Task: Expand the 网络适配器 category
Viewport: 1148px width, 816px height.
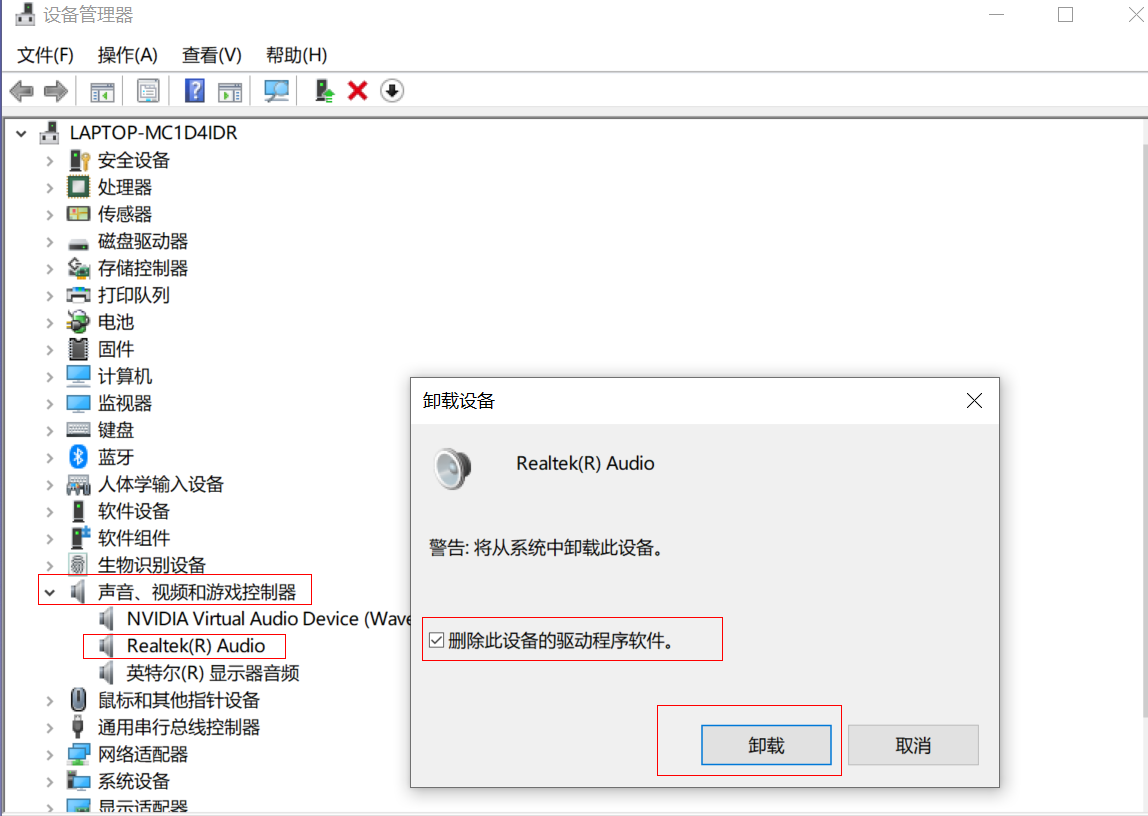Action: tap(49, 754)
